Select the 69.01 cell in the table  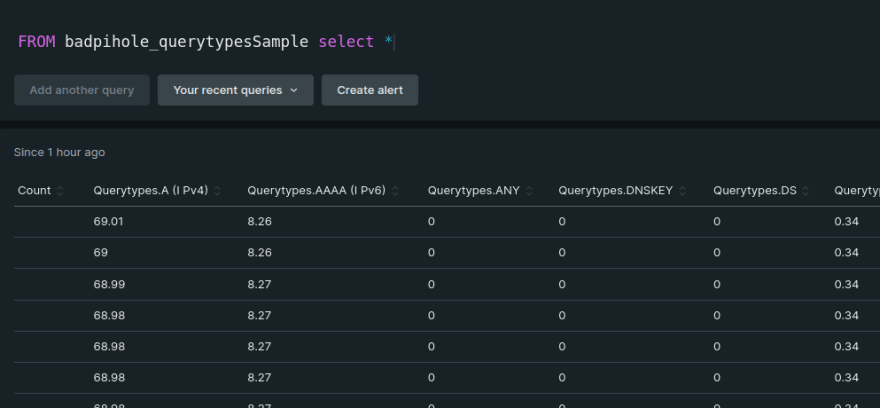point(108,222)
